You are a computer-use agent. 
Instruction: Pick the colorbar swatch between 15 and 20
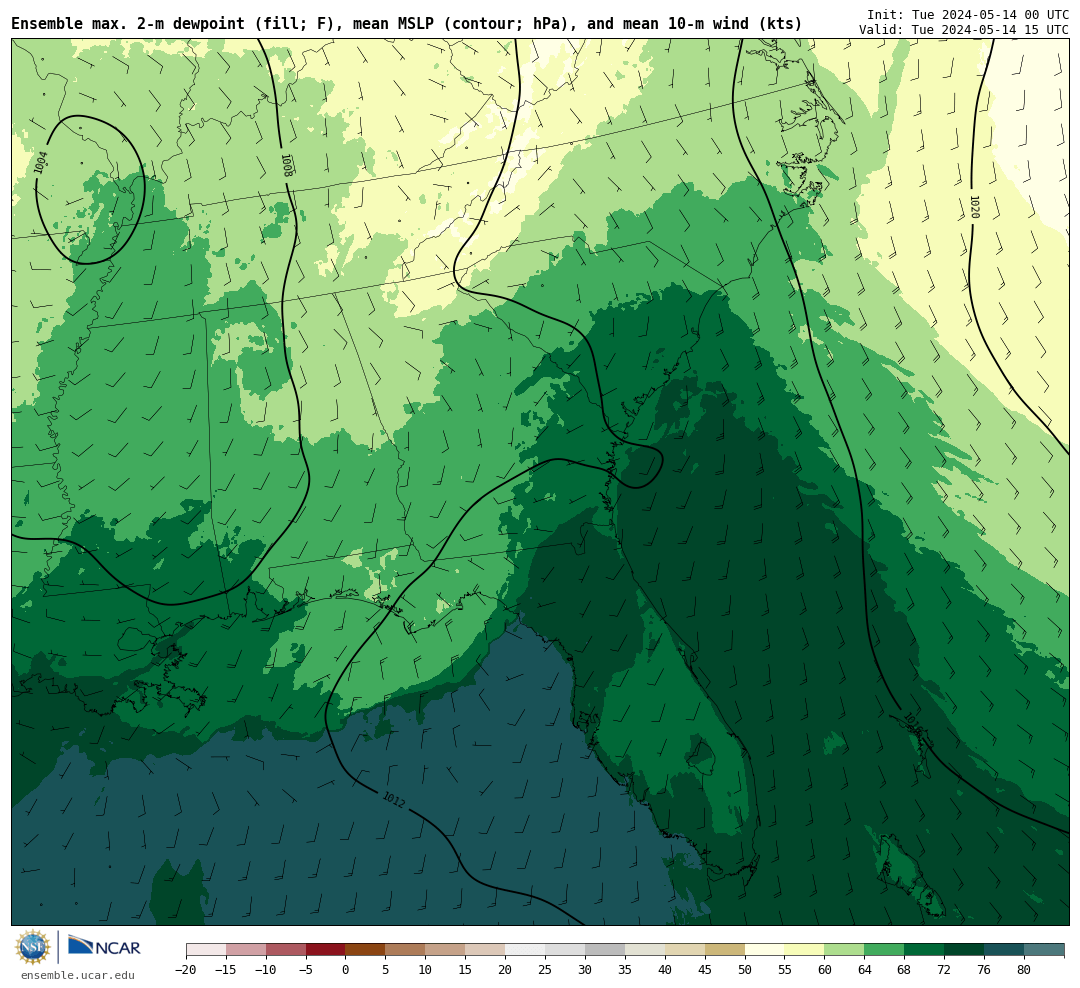pyautogui.click(x=486, y=950)
